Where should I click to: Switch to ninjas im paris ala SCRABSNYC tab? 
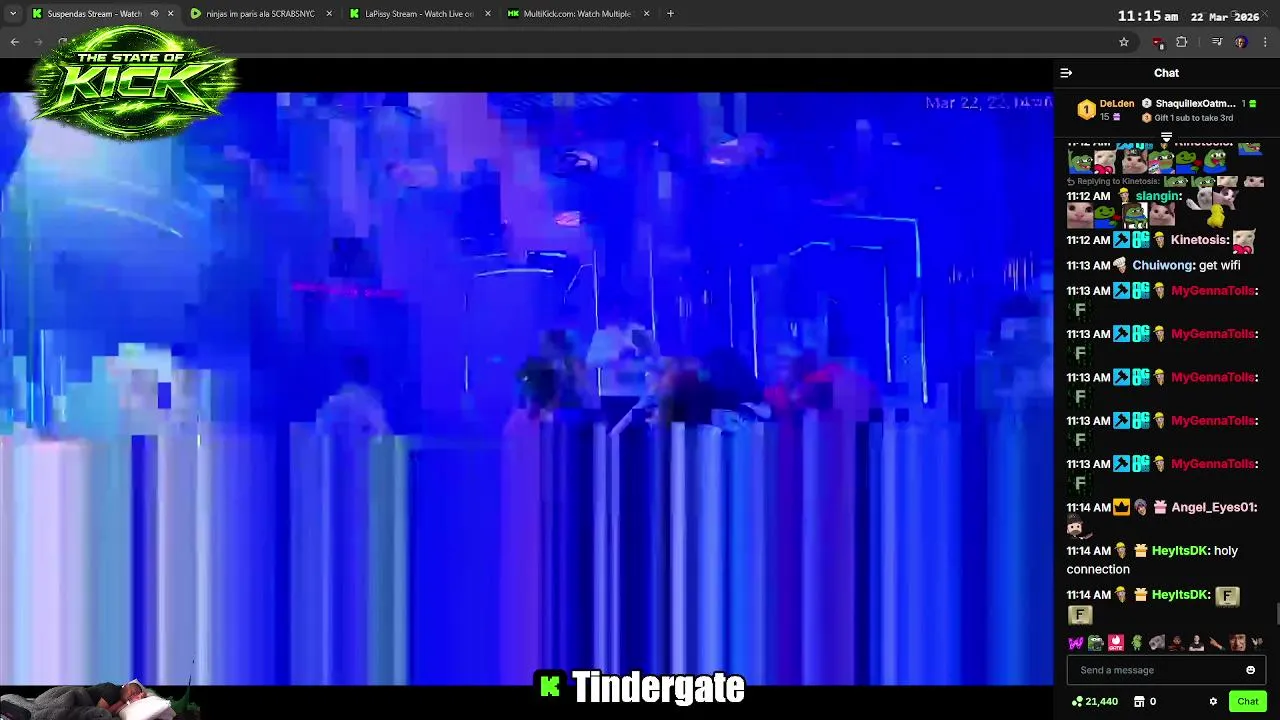tap(260, 14)
